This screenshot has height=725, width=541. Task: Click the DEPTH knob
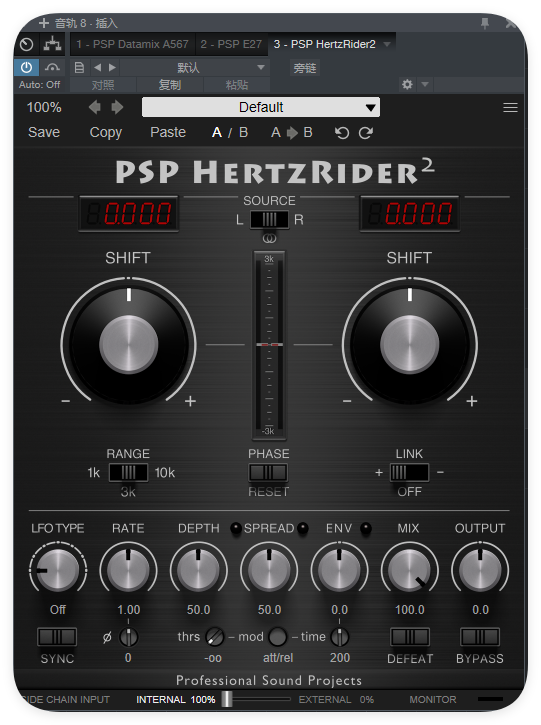coord(198,570)
